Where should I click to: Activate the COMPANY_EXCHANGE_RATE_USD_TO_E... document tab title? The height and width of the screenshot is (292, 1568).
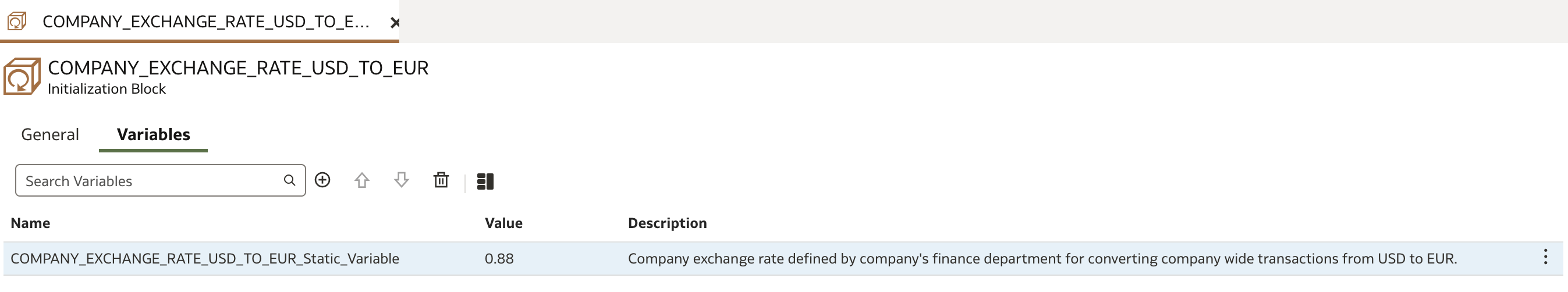205,22
